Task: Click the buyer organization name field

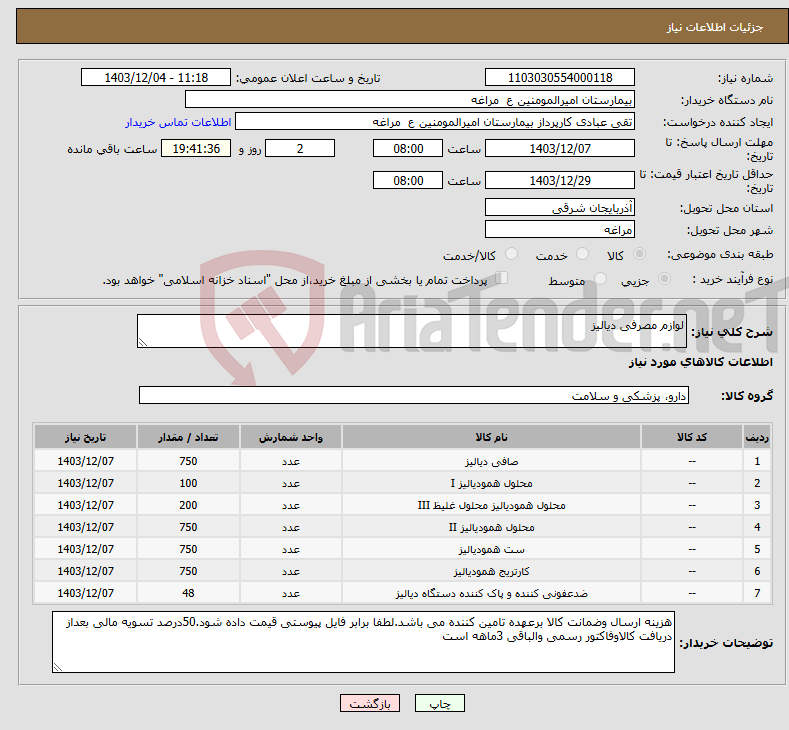Action: coord(410,100)
